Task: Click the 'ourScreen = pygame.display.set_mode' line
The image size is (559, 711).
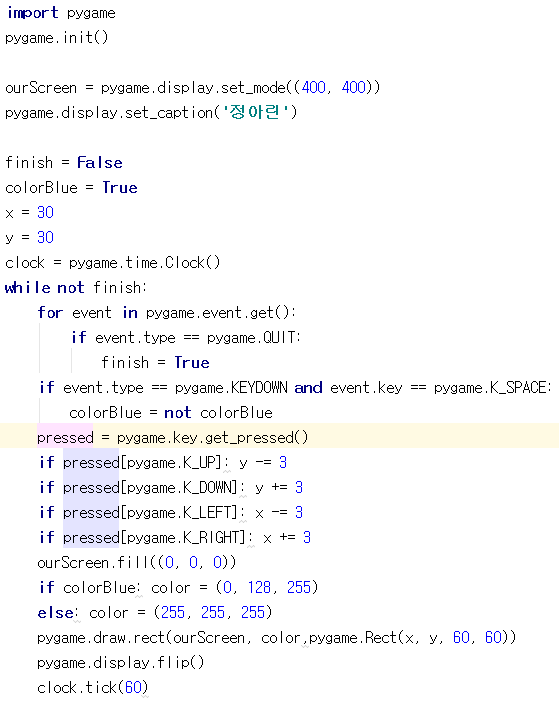Action: click(193, 88)
